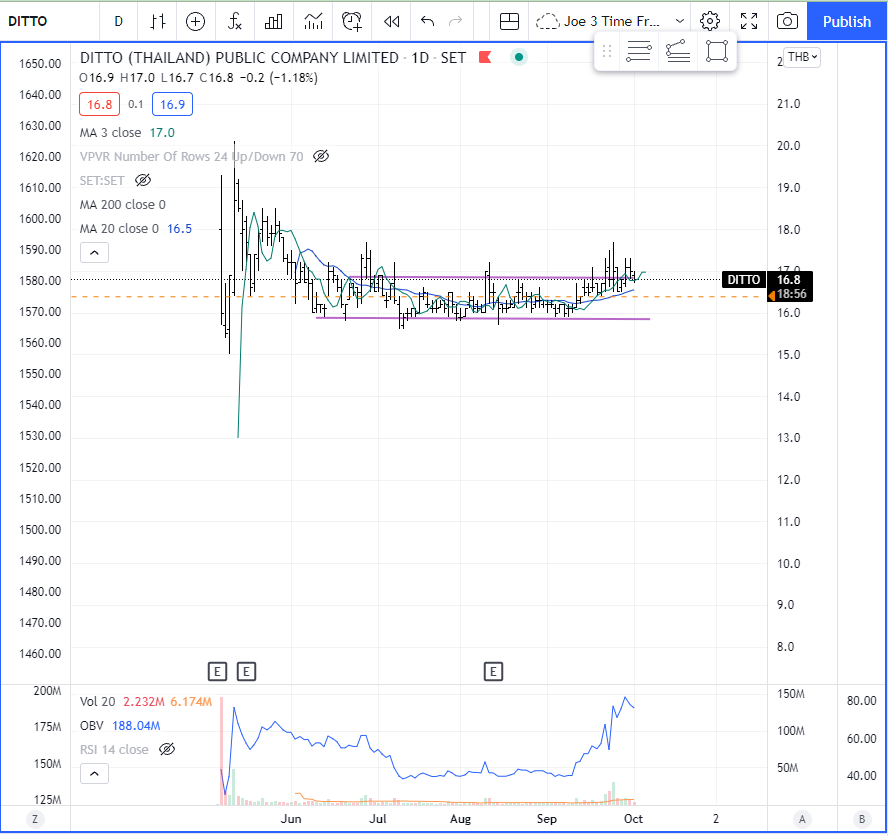Click the blue 16.9 buy button
The width and height of the screenshot is (888, 836).
point(172,104)
